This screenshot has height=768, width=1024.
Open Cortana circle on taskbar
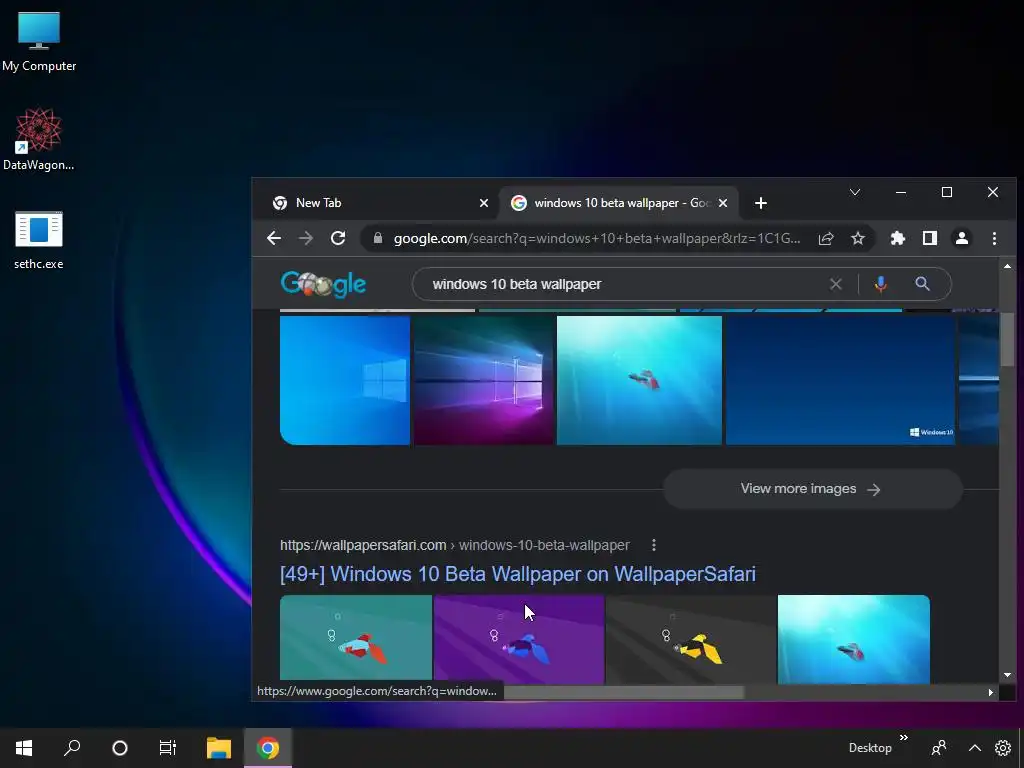[120, 748]
